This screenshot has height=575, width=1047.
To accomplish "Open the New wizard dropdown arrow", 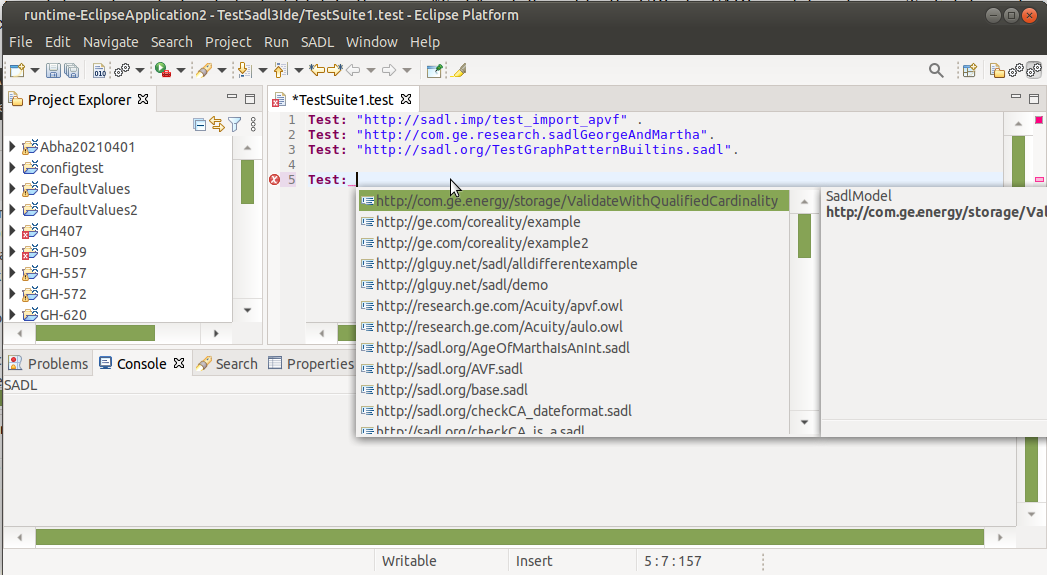I will [x=35, y=70].
